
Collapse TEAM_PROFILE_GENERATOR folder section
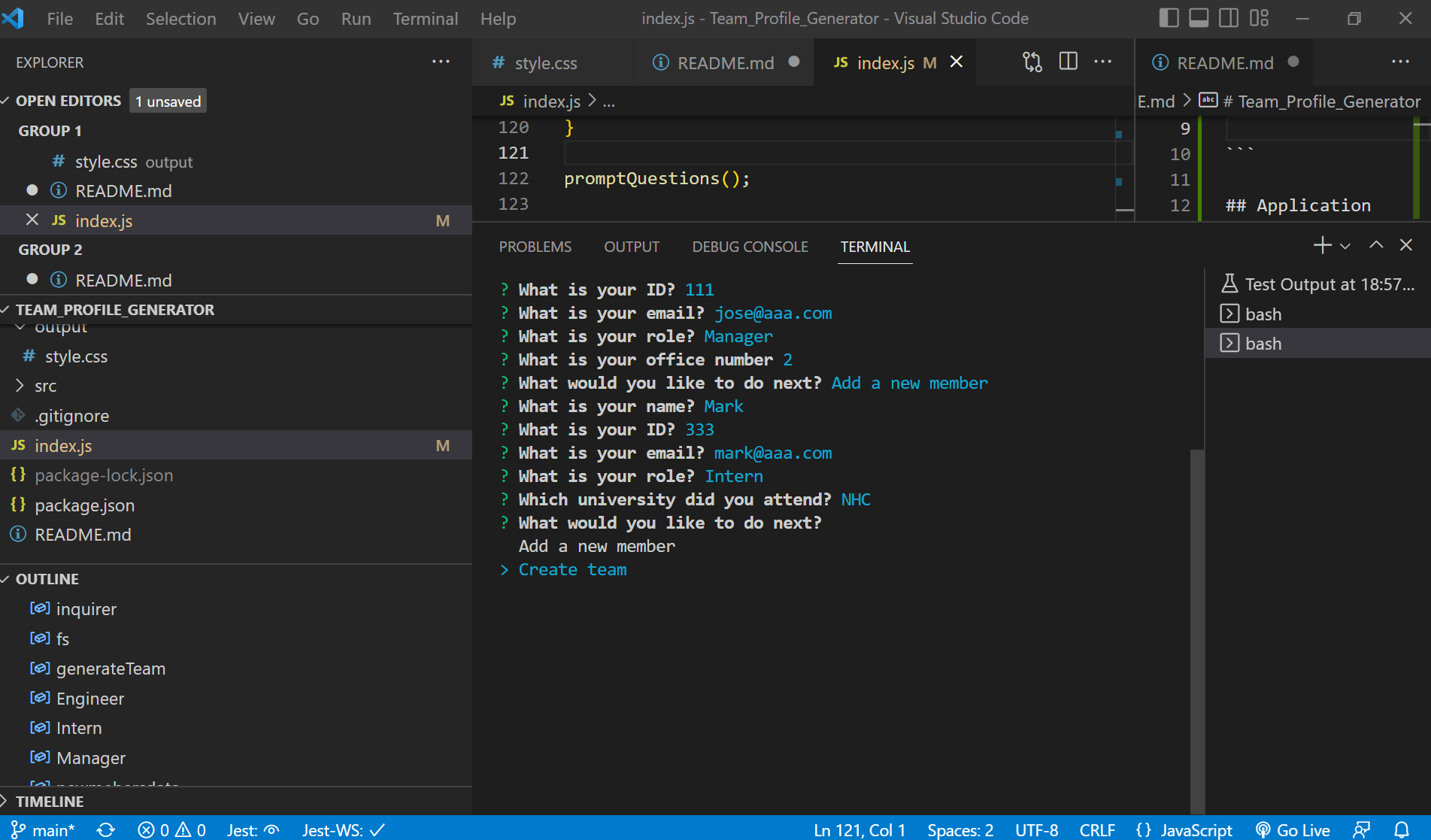coord(114,310)
